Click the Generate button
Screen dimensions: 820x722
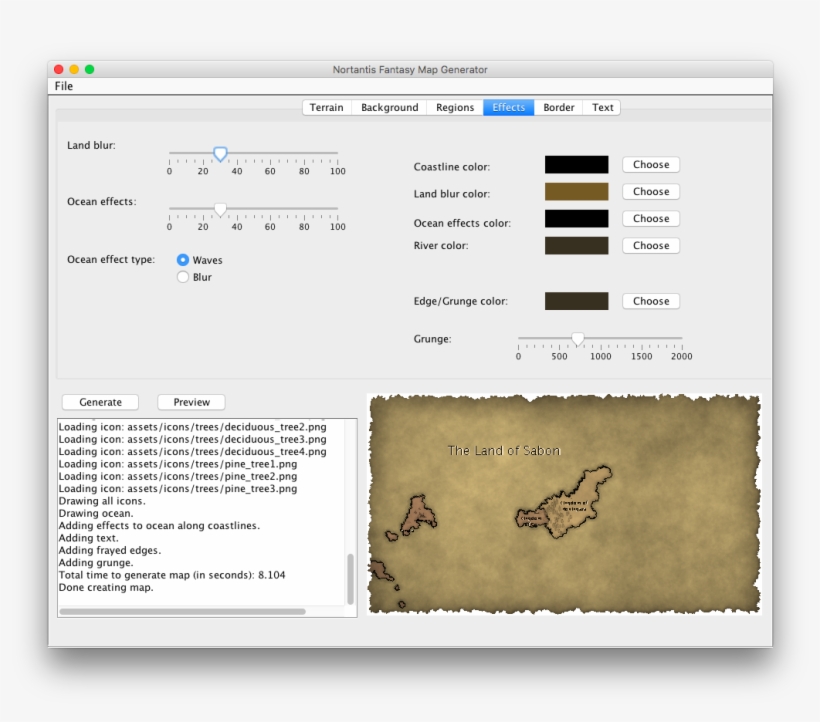pos(100,402)
